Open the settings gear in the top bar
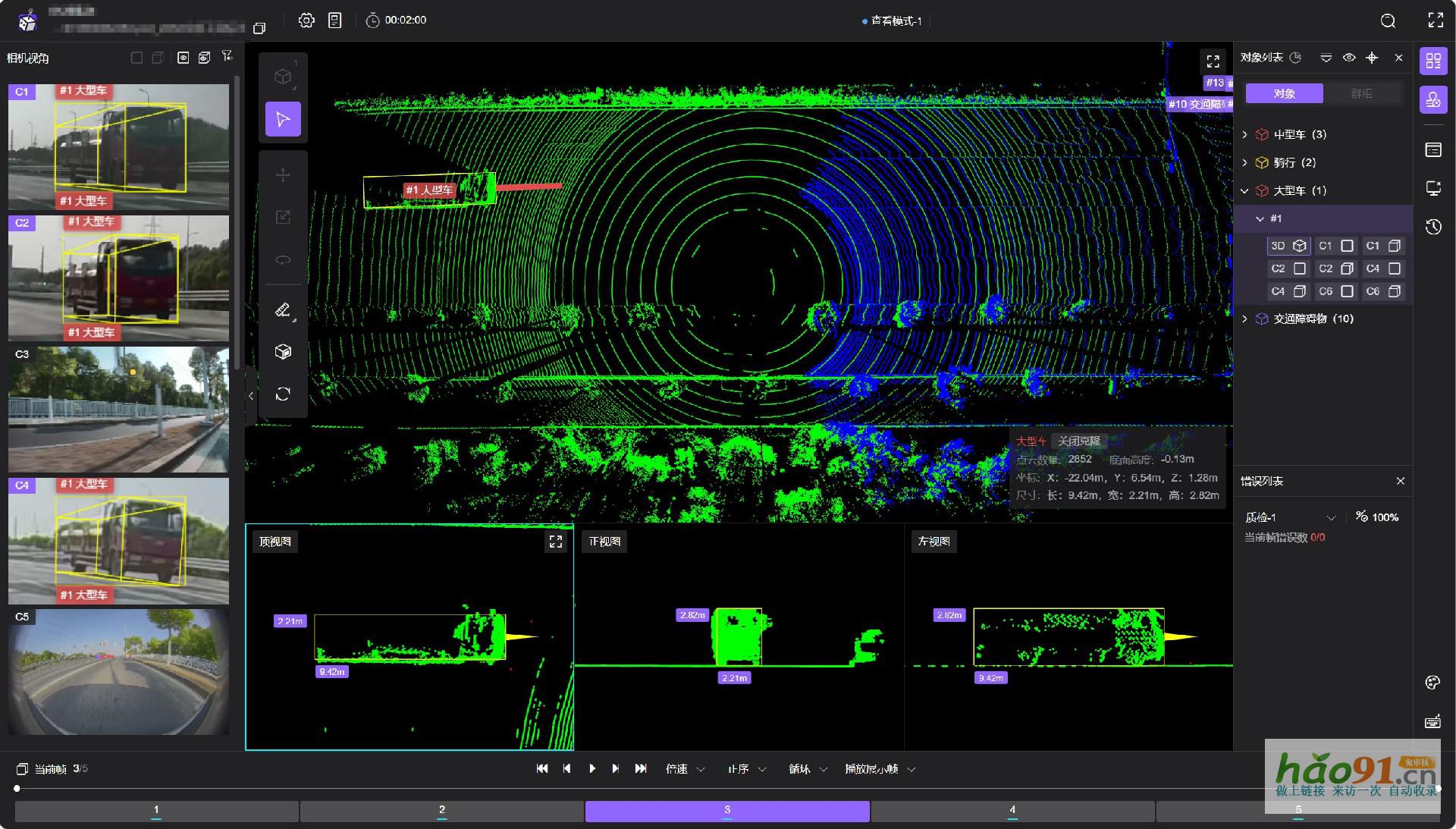 306,20
